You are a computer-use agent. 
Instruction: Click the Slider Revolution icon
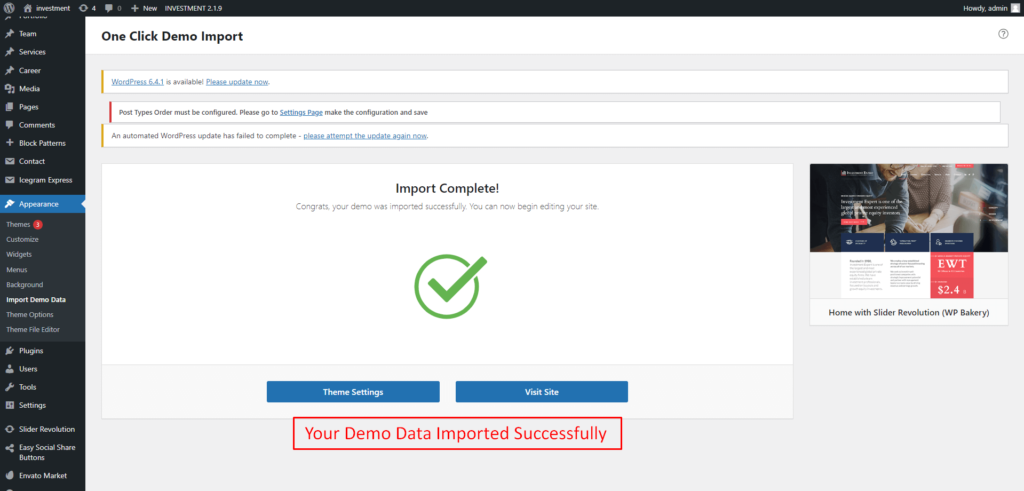(x=10, y=430)
